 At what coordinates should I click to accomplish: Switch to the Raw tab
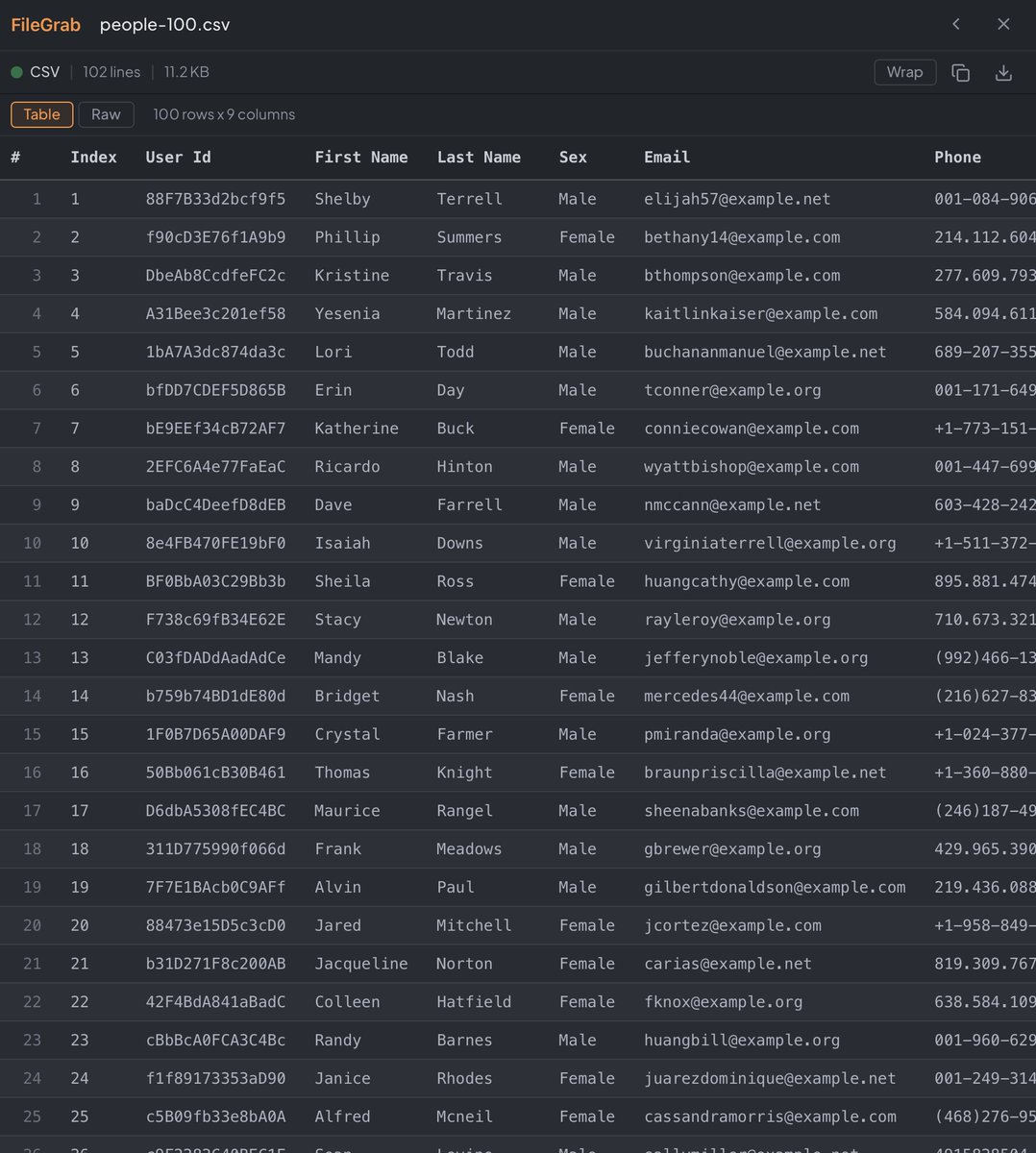point(106,114)
